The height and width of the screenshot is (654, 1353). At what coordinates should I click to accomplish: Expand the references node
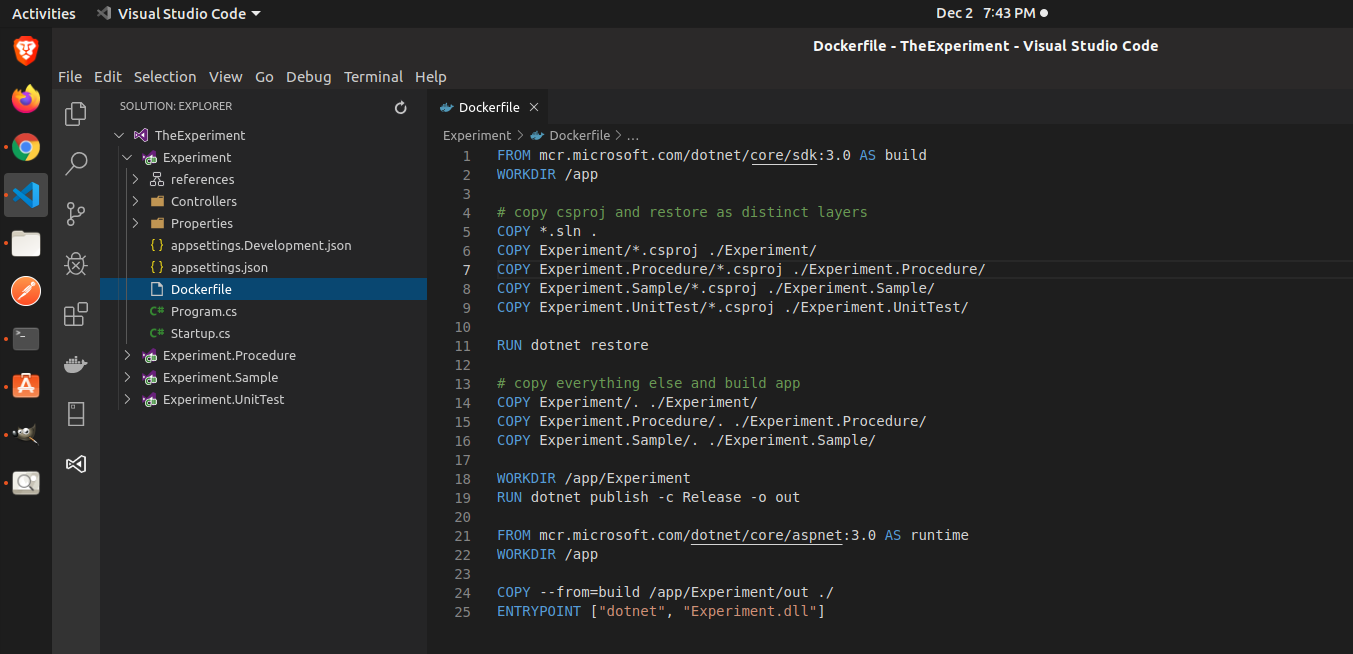[x=135, y=179]
